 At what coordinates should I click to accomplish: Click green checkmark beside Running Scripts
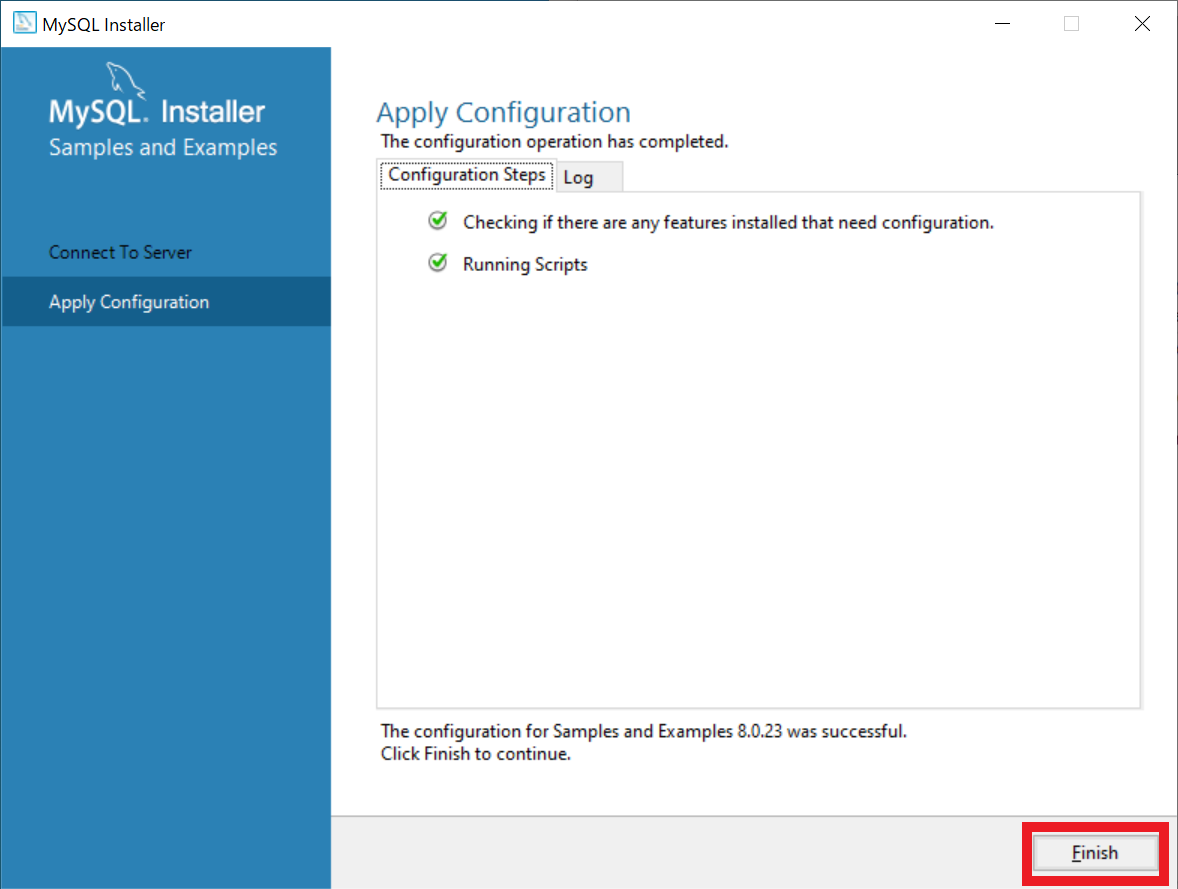(438, 262)
